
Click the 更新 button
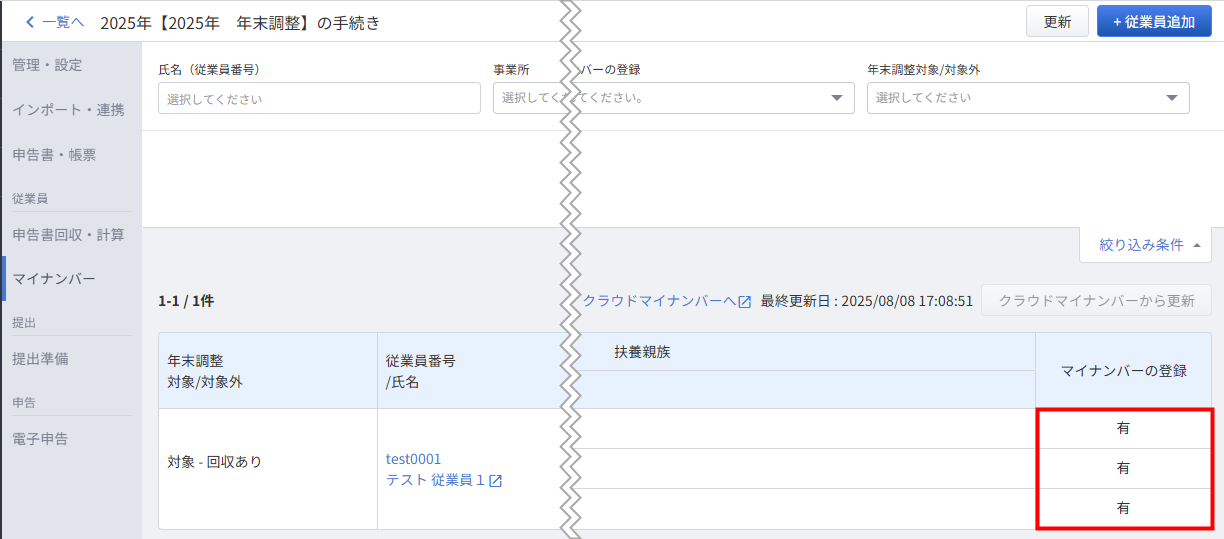click(1057, 21)
